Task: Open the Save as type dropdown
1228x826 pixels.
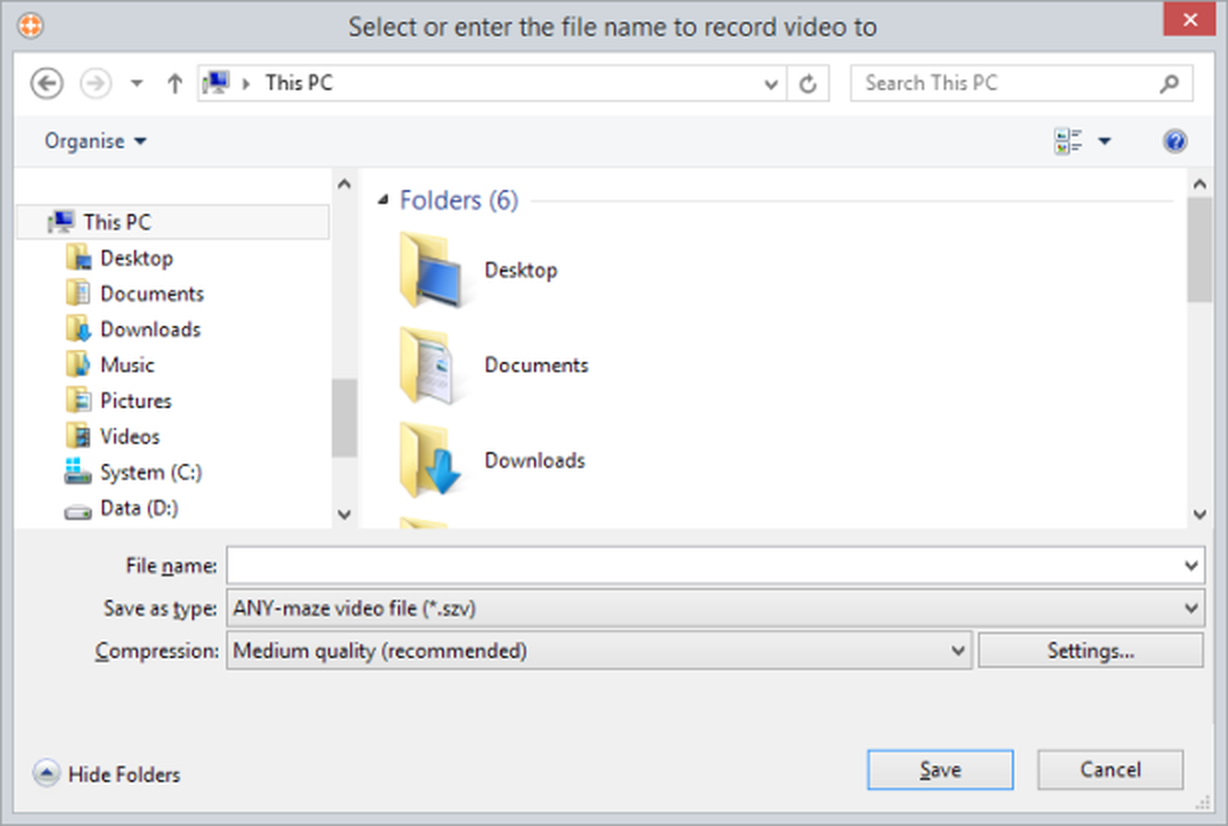Action: [1190, 608]
